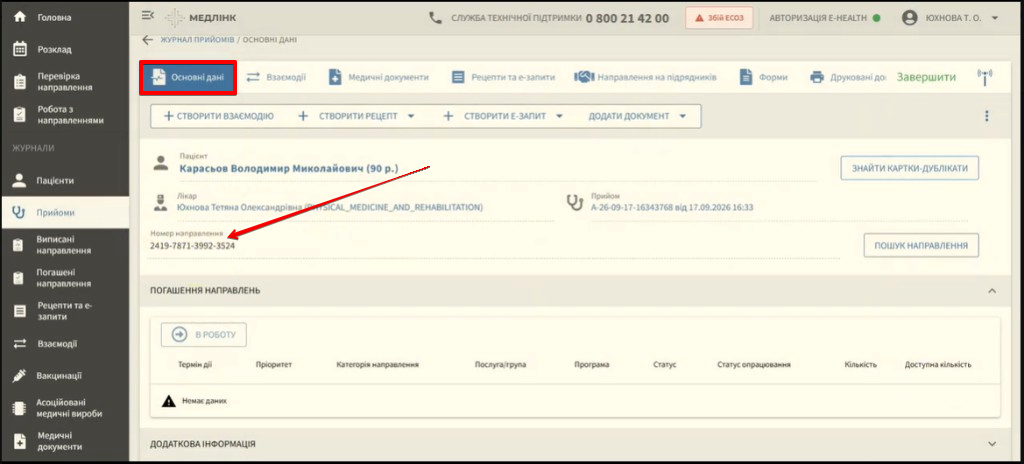This screenshot has height=464, width=1024.
Task: Click the doctor icon beside Лікар
Action: click(159, 201)
